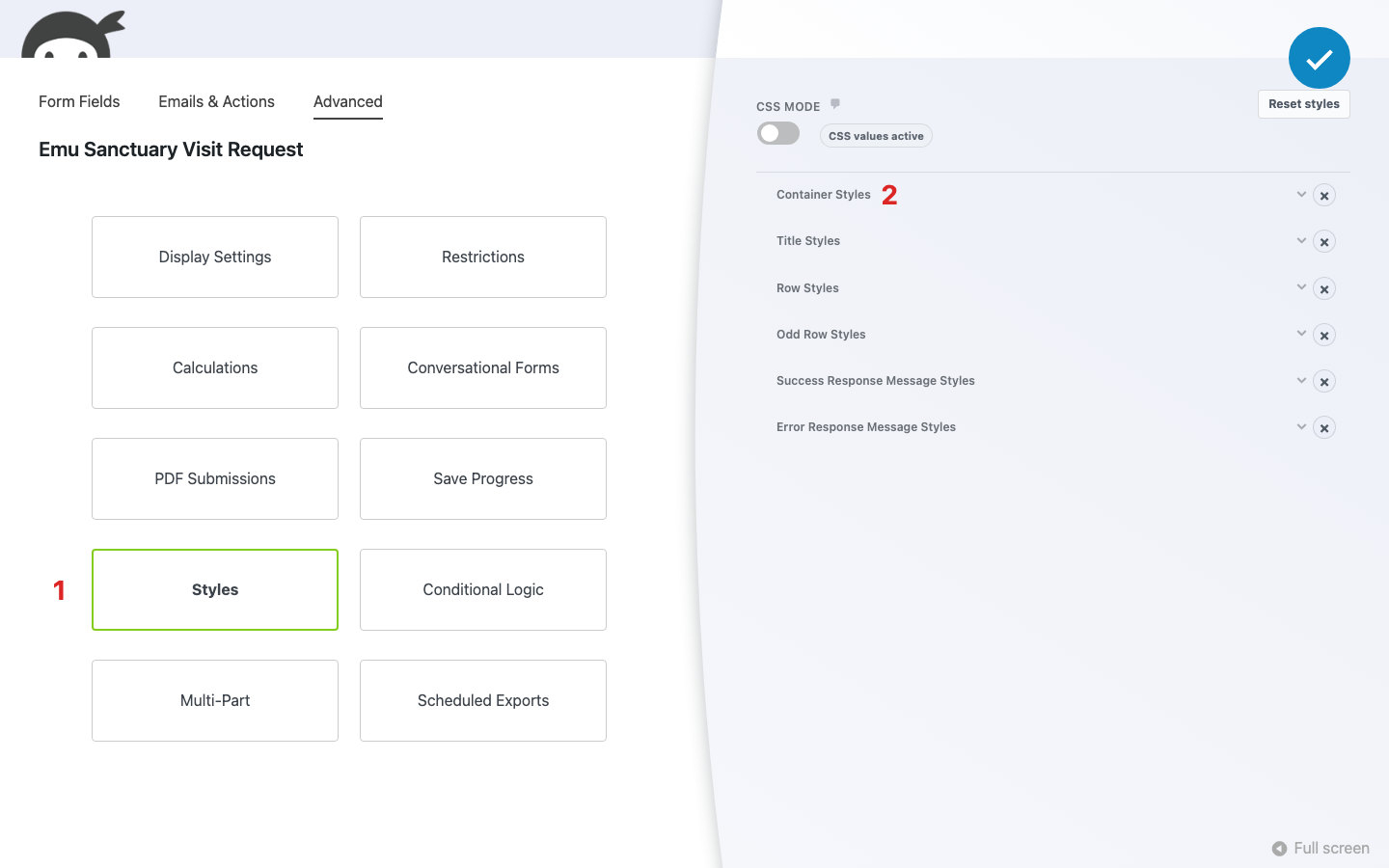This screenshot has width=1389, height=868.
Task: Open Multi-Part settings
Action: pyautogui.click(x=215, y=700)
